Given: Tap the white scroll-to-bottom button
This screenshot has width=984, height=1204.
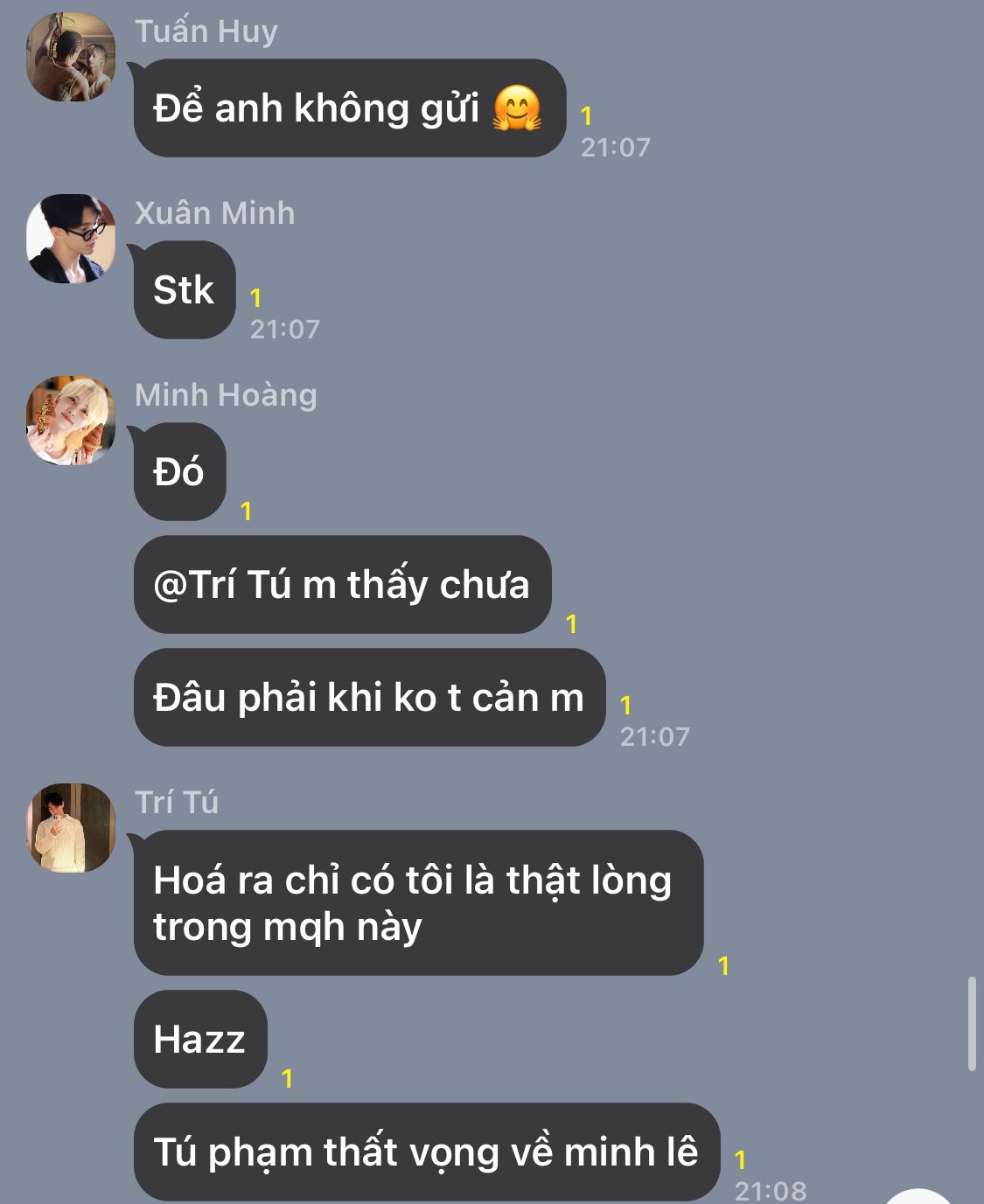Looking at the screenshot, I should click(918, 1196).
